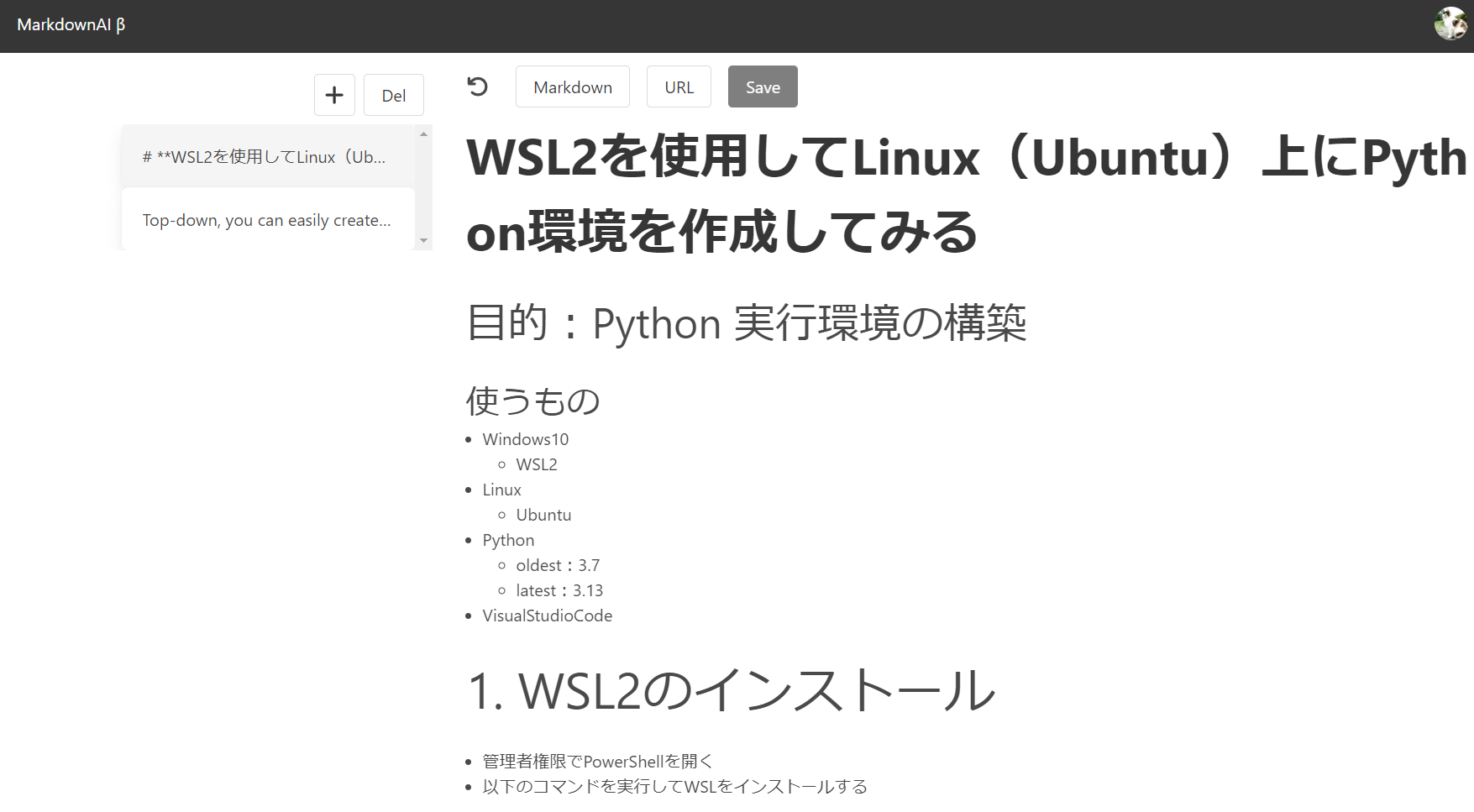Click the note list scroll-up arrow

(424, 134)
